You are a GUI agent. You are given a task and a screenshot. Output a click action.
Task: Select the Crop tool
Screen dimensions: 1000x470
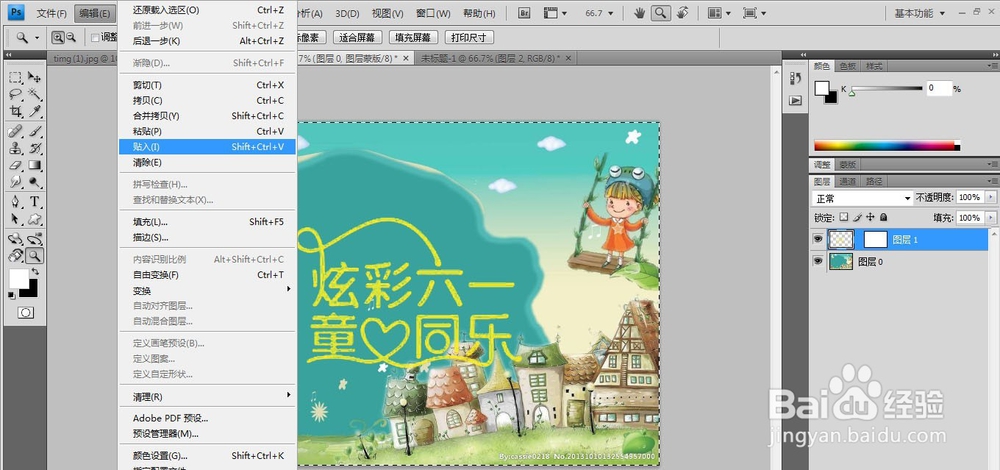[x=16, y=112]
